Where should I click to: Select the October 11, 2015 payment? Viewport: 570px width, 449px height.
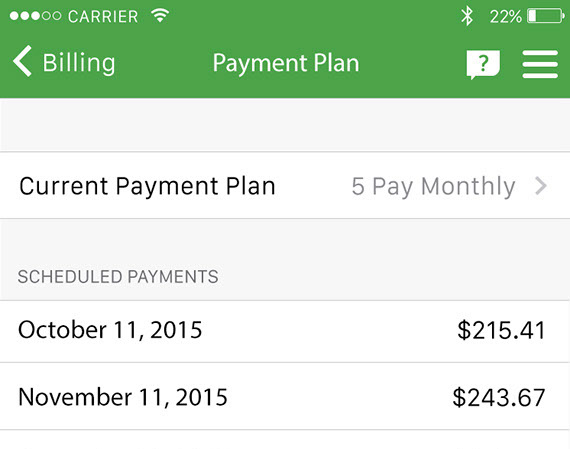[285, 331]
